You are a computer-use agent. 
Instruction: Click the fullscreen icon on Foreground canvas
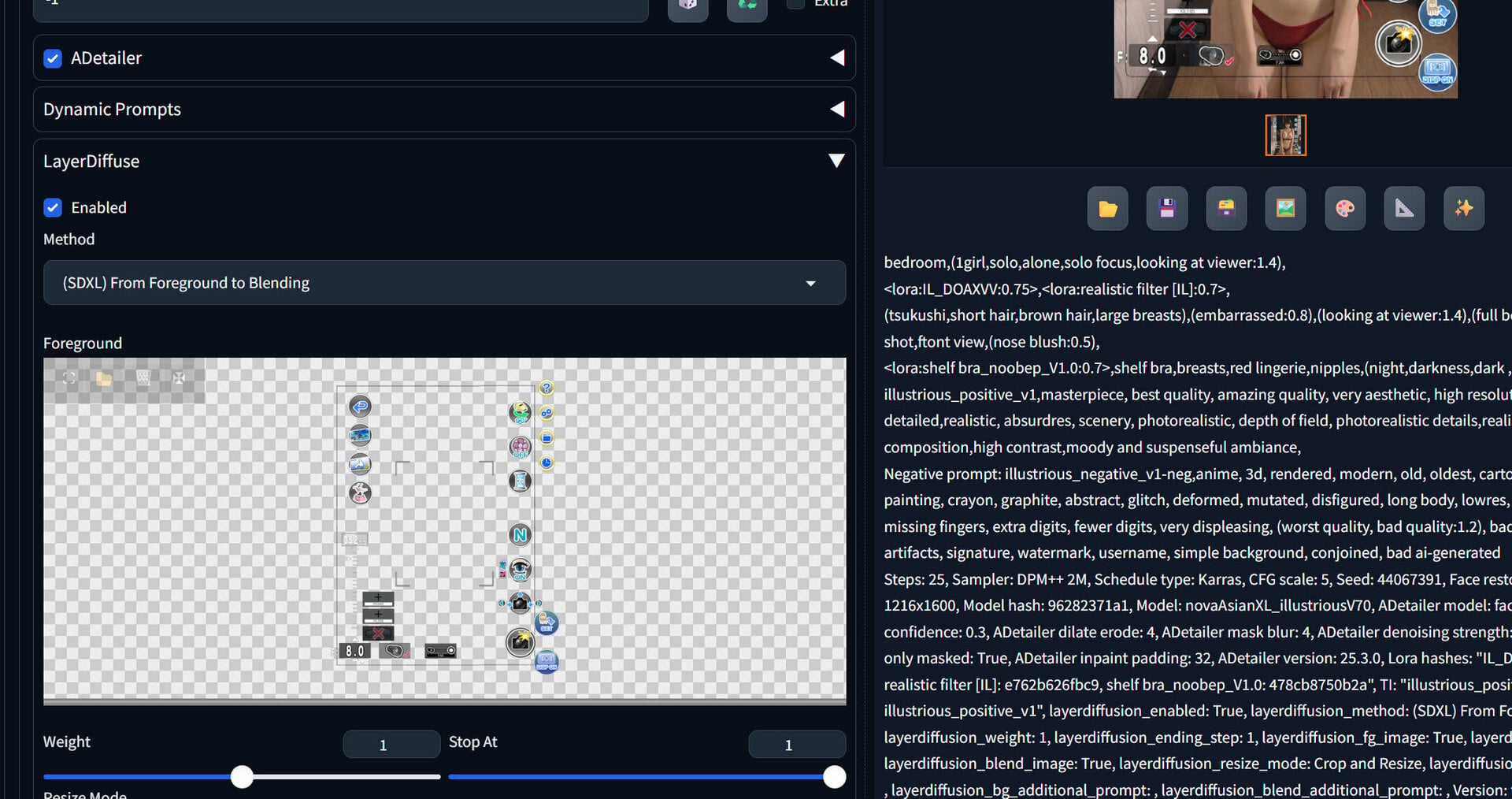(x=69, y=378)
